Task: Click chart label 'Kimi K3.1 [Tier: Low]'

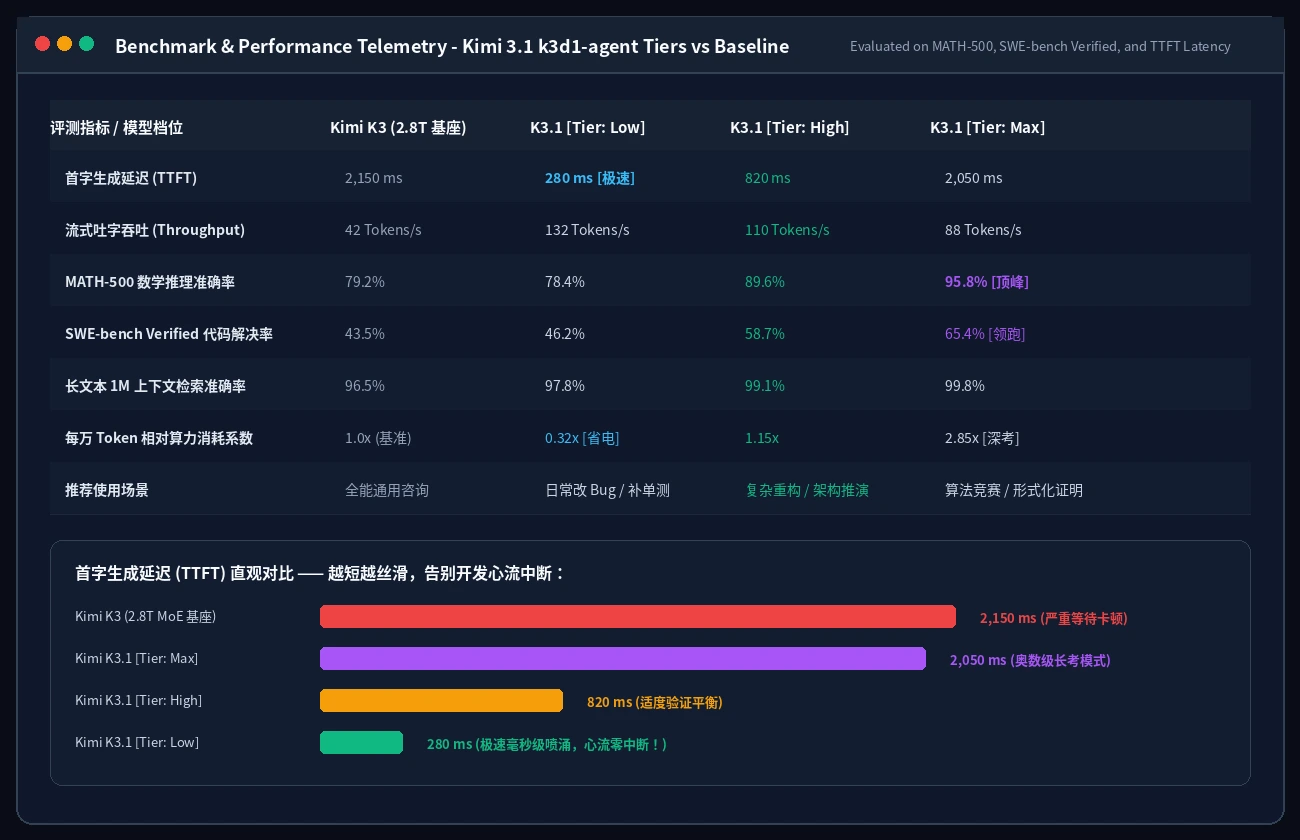Action: pos(137,742)
